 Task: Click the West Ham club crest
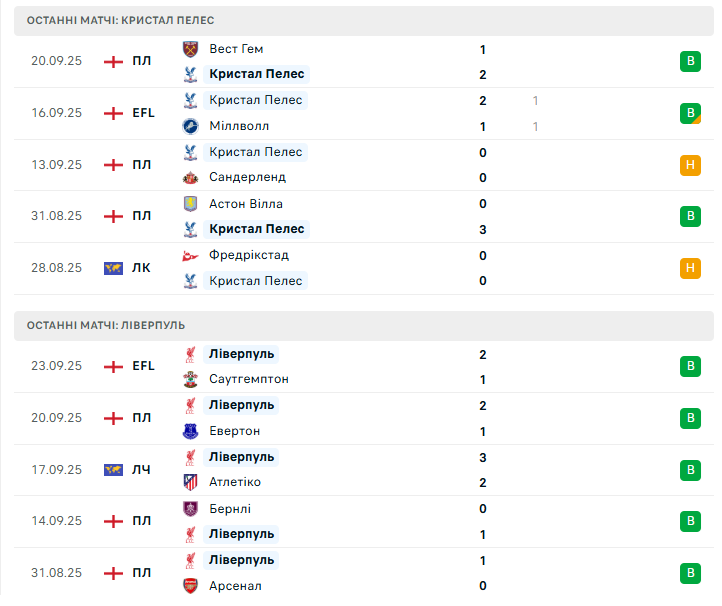pyautogui.click(x=190, y=49)
